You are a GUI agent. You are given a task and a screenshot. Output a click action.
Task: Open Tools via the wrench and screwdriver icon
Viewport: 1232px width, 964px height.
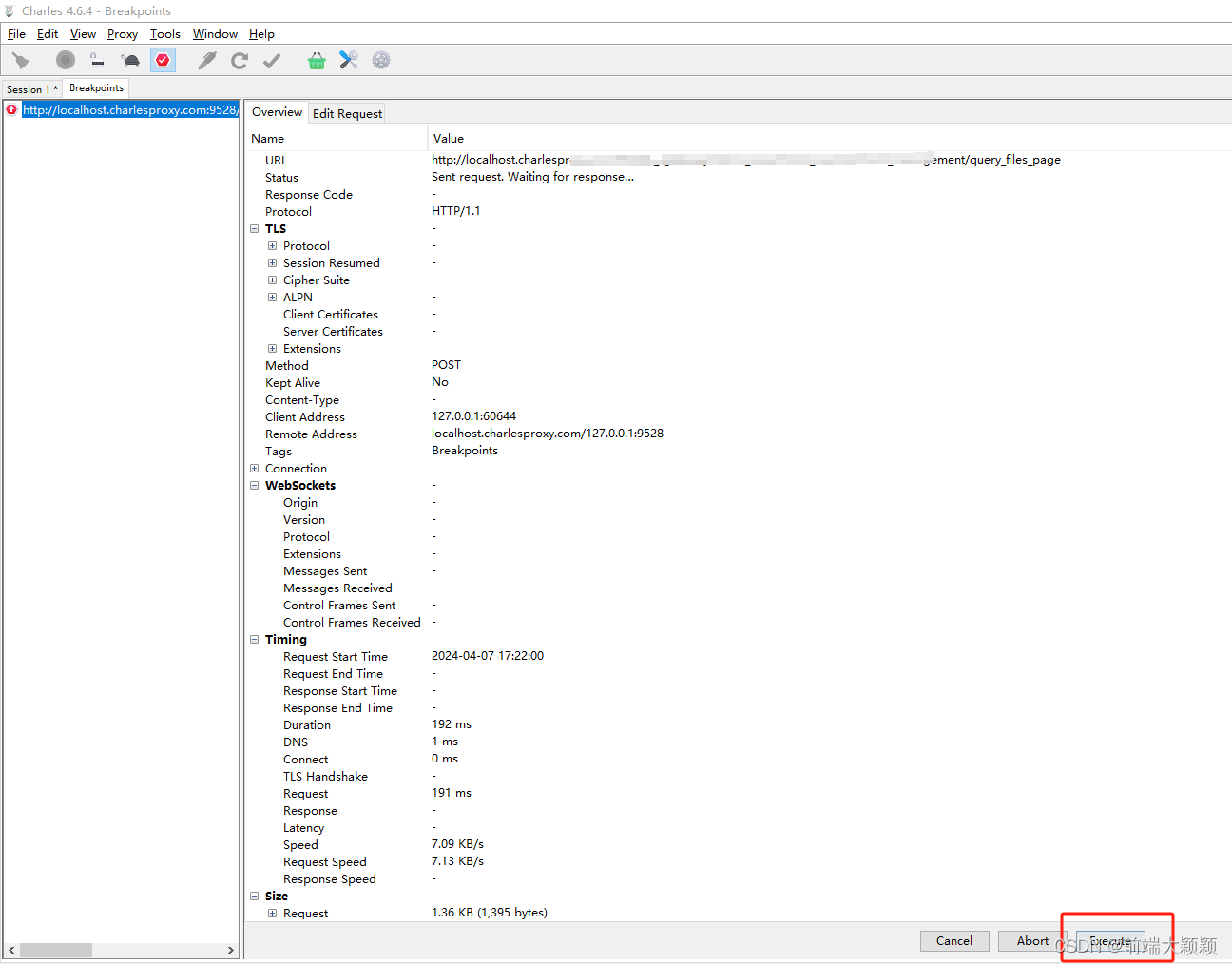click(349, 60)
